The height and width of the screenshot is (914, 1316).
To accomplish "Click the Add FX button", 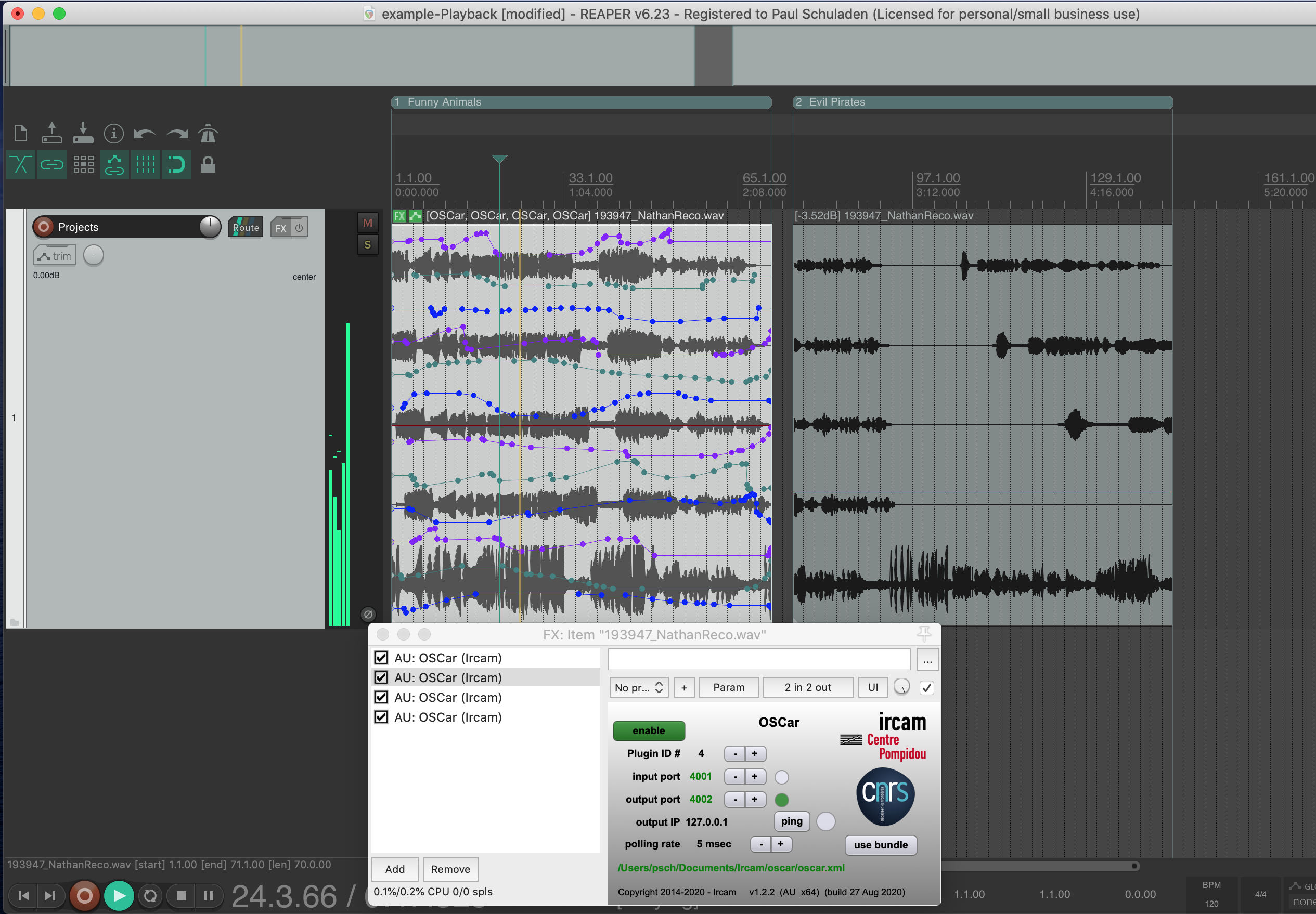I will point(395,869).
